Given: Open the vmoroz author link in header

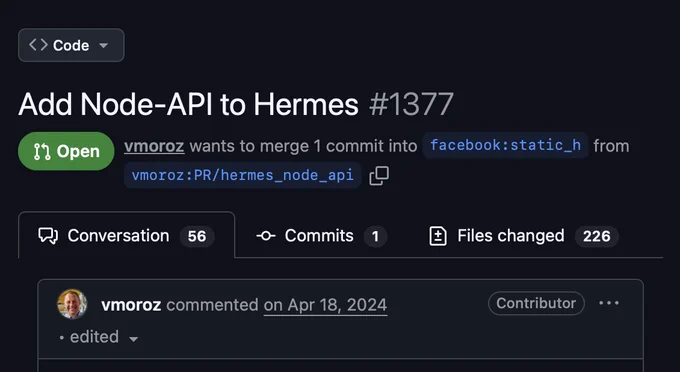Looking at the screenshot, I should pos(154,146).
